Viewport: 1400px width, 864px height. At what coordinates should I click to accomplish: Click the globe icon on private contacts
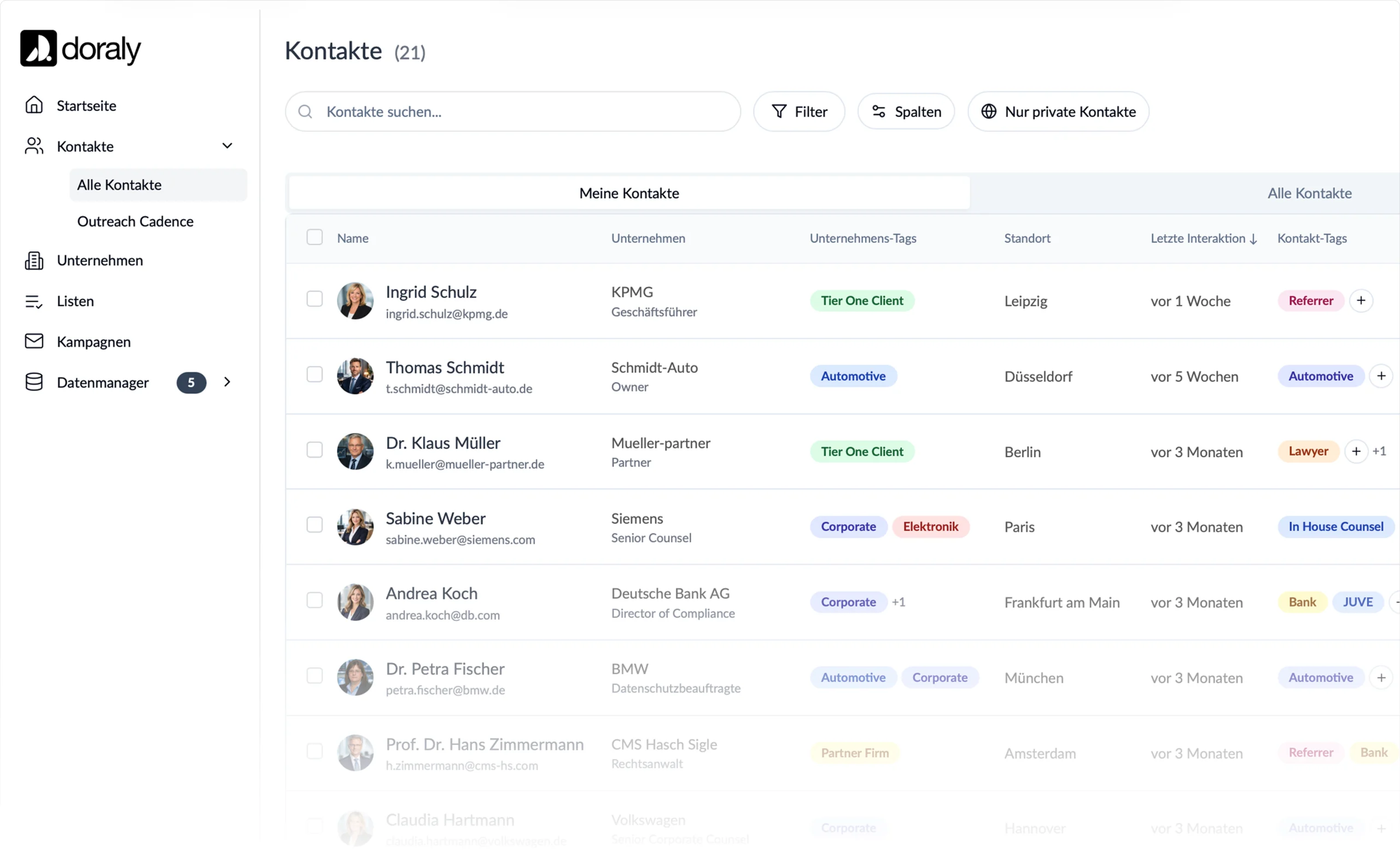click(x=989, y=112)
